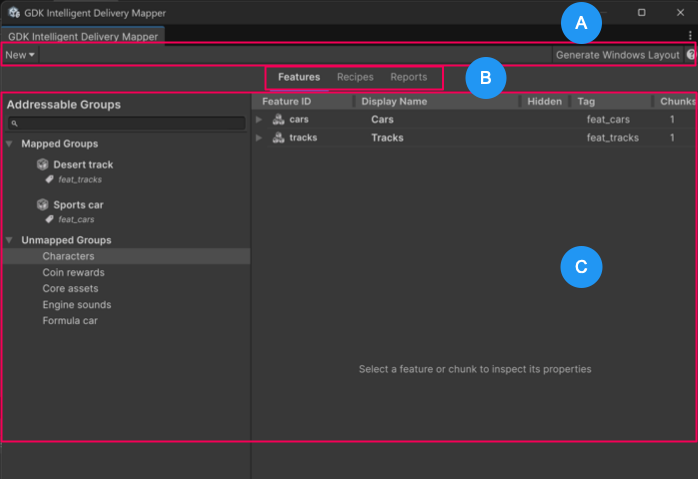The height and width of the screenshot is (479, 698).
Task: Expand the tracks feature row
Action: point(259,138)
